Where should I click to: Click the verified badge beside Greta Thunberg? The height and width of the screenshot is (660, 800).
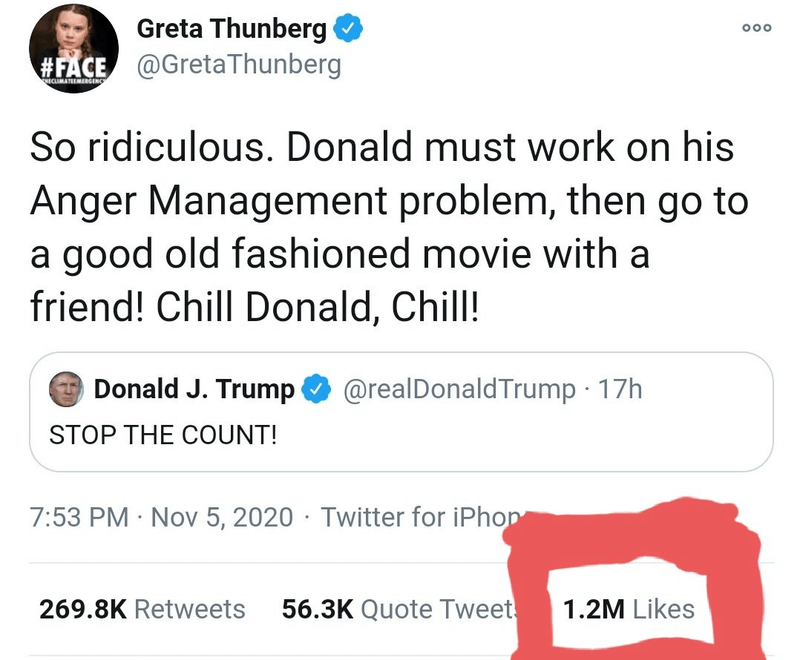coord(348,30)
